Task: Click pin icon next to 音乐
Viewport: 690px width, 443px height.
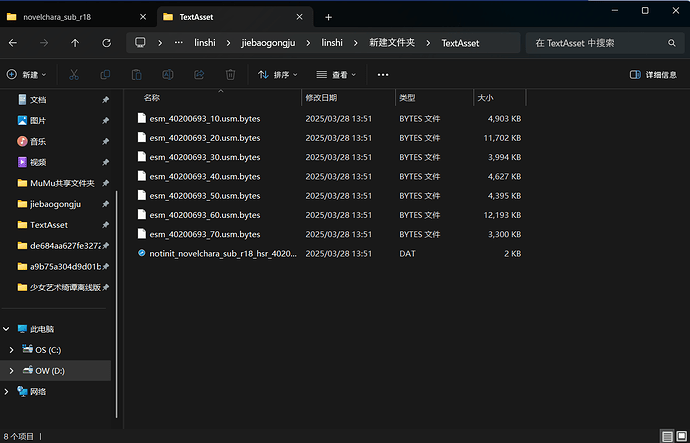Action: coord(106,142)
